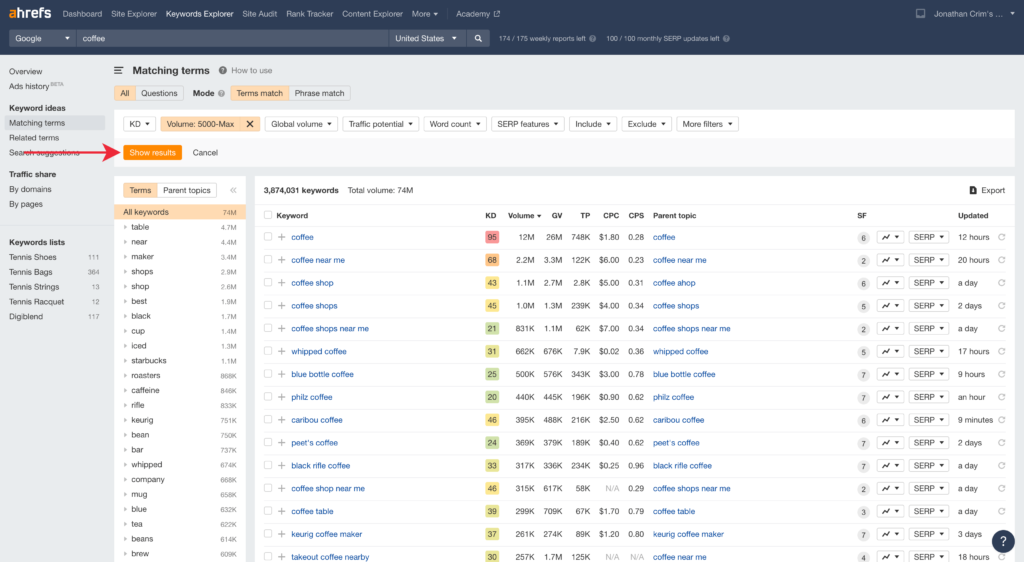Screen dimensions: 1024x562
Task: Collapse the terms panel with double chevron
Action: [x=233, y=191]
